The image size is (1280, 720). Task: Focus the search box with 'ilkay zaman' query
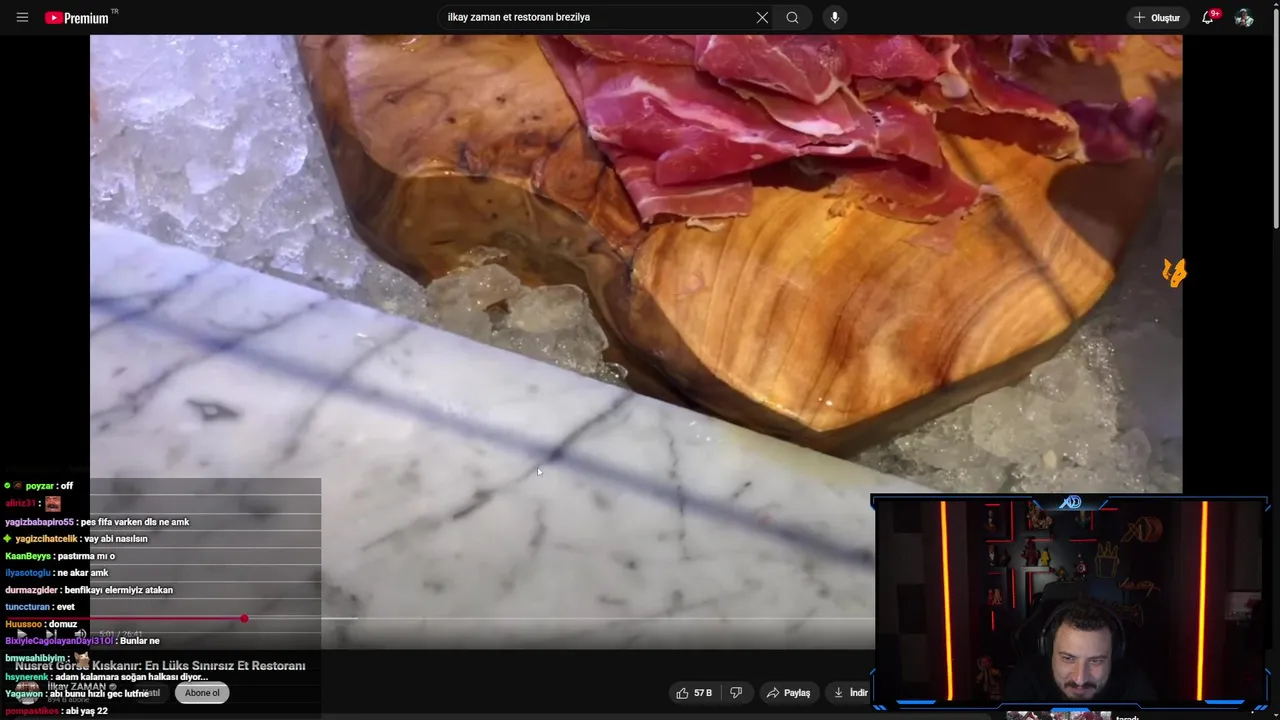coord(595,17)
